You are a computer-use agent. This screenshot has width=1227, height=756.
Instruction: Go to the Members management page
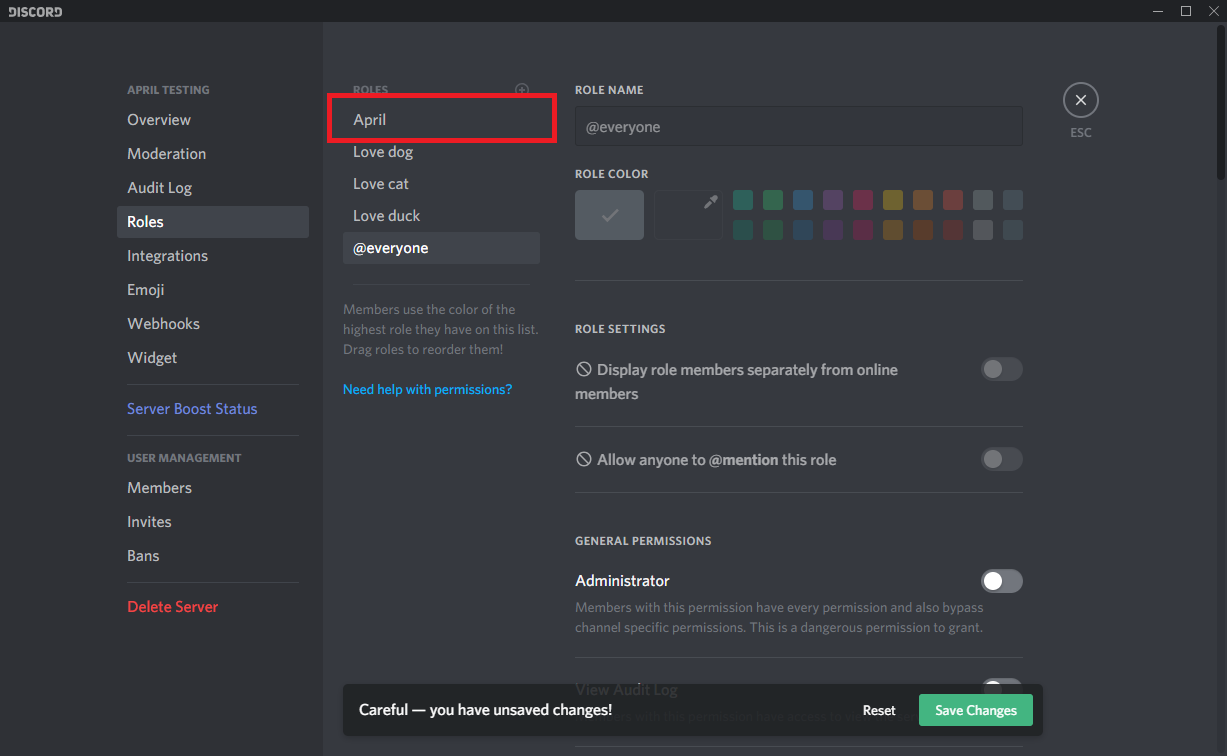click(159, 488)
